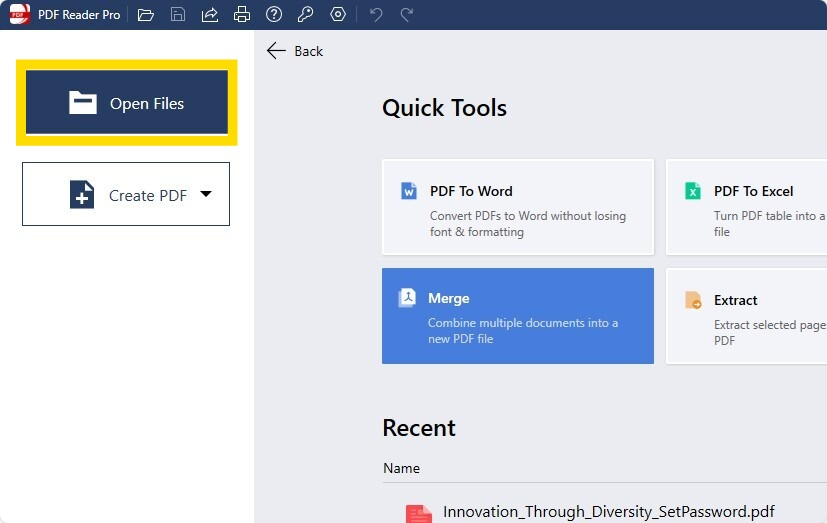
Task: Expand the Create PDF dropdown arrow
Action: pyautogui.click(x=206, y=194)
